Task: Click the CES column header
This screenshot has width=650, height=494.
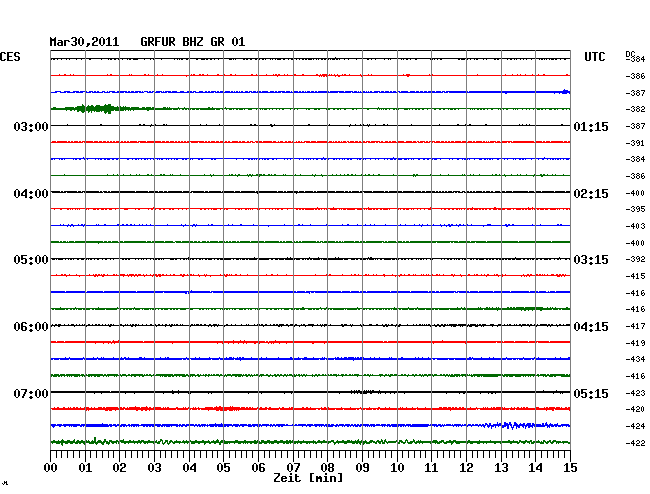Action: [x=10, y=57]
